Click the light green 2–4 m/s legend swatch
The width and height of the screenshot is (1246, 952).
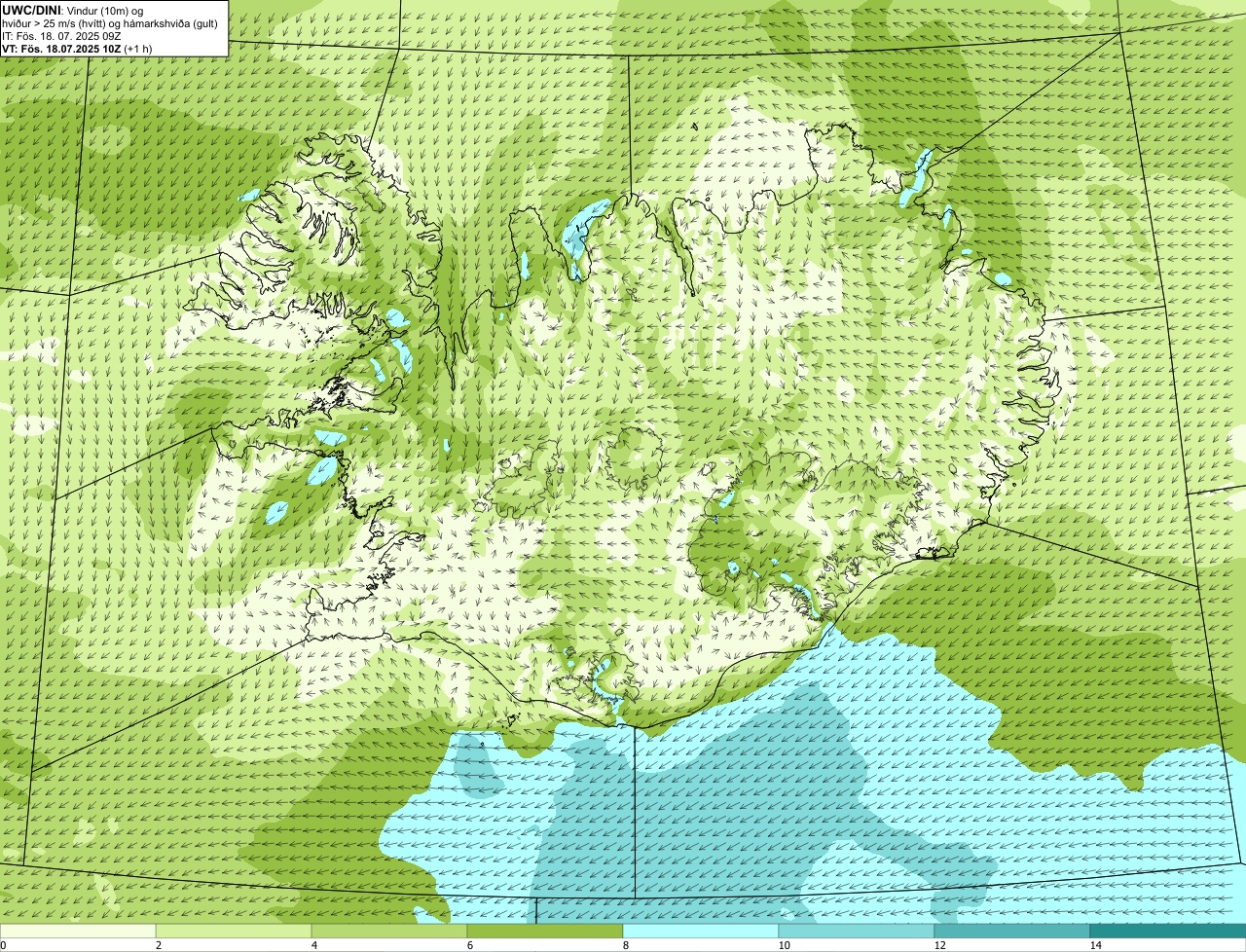pos(234,931)
